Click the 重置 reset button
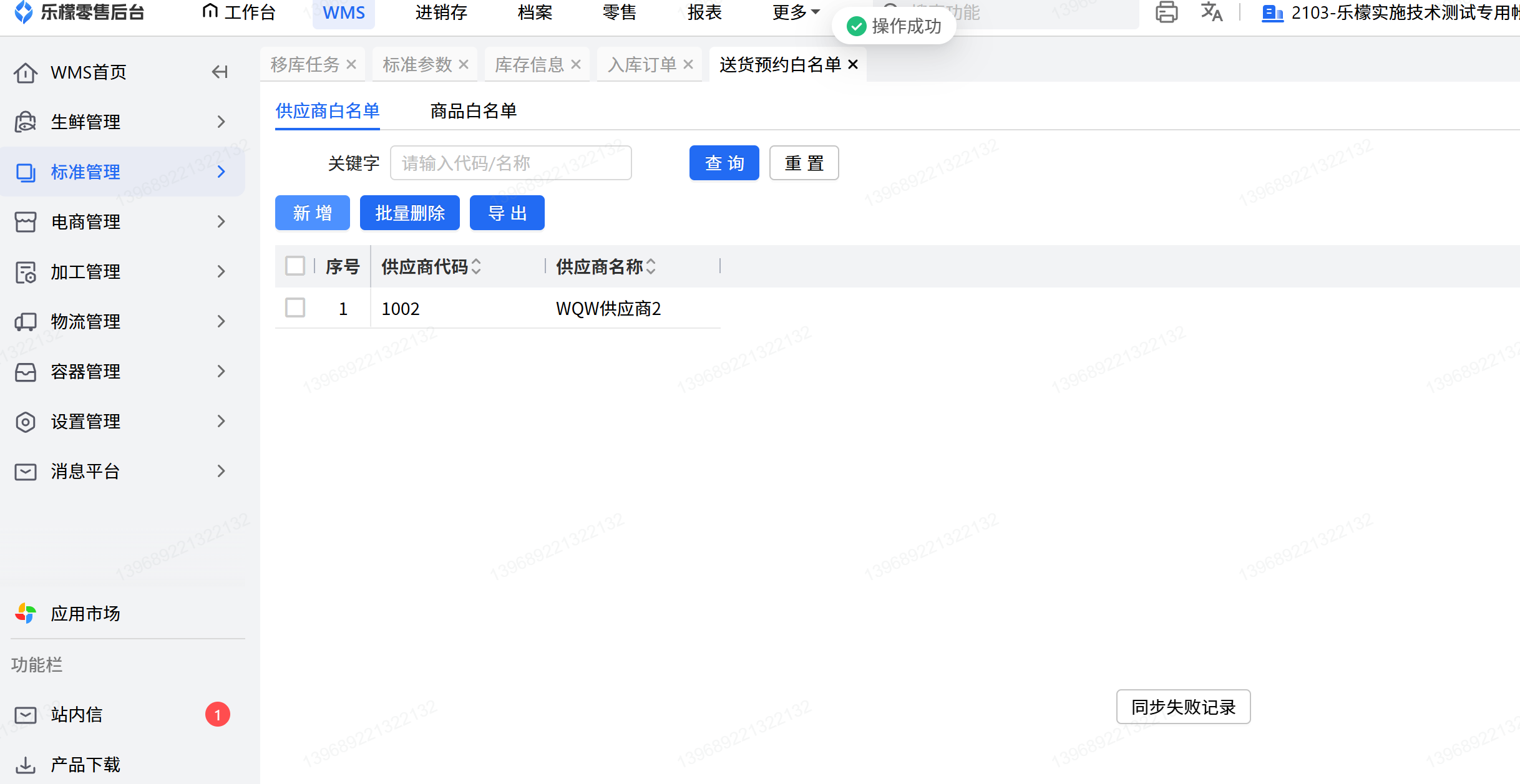Image resolution: width=1520 pixels, height=784 pixels. 804,163
